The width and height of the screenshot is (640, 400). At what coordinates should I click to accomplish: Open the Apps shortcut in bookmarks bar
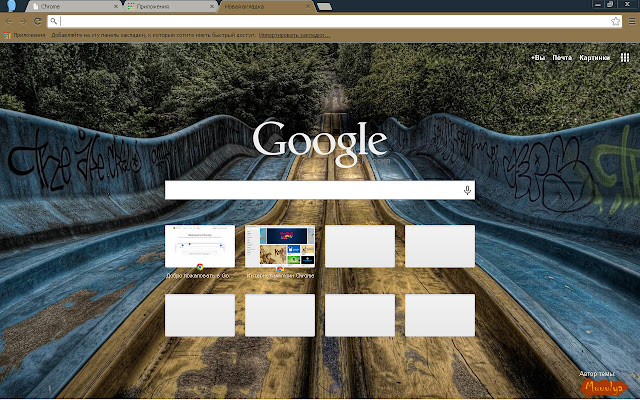coord(25,35)
